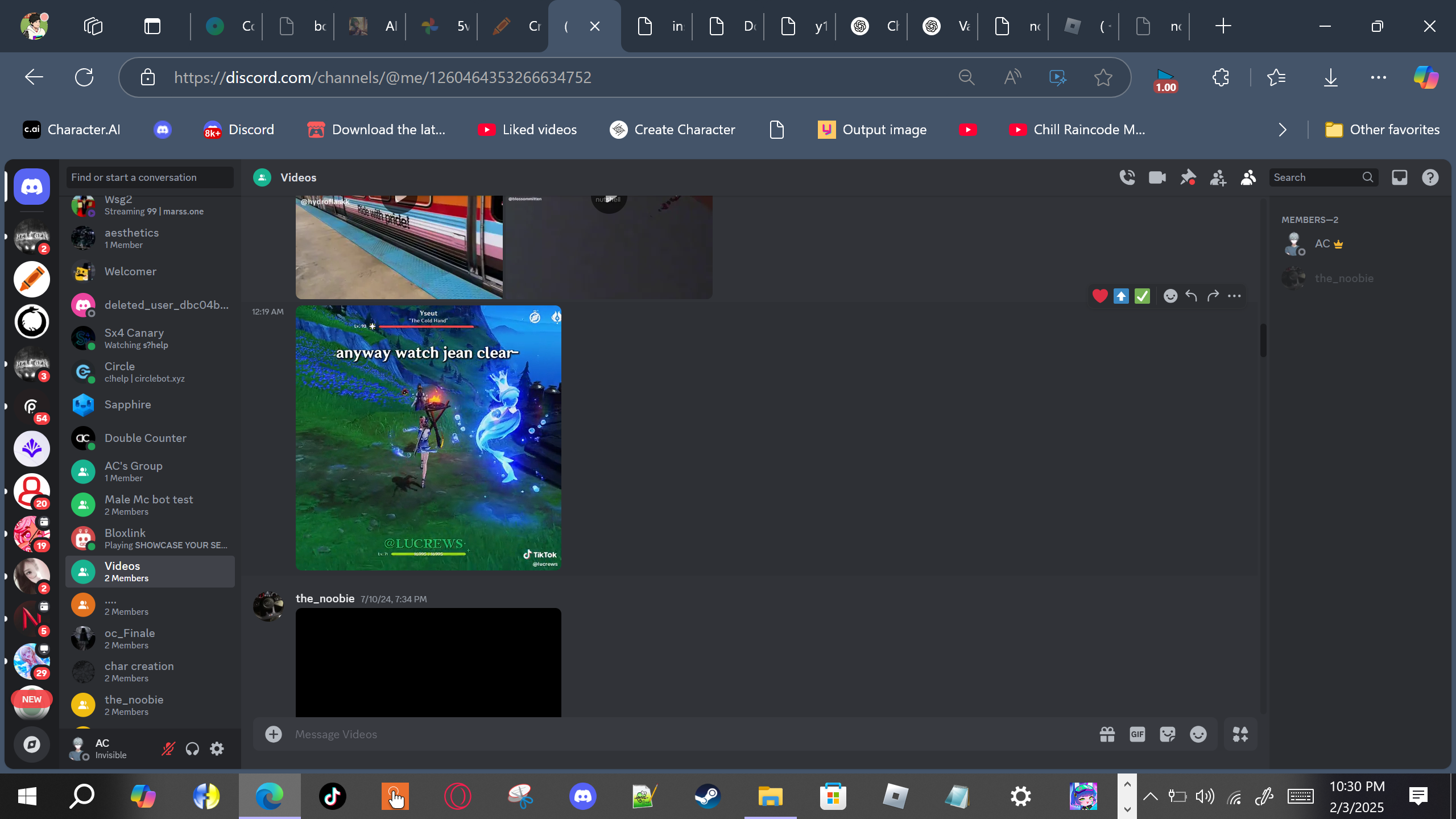Viewport: 1456px width, 819px height.
Task: Open the GIF picker
Action: 1137,734
